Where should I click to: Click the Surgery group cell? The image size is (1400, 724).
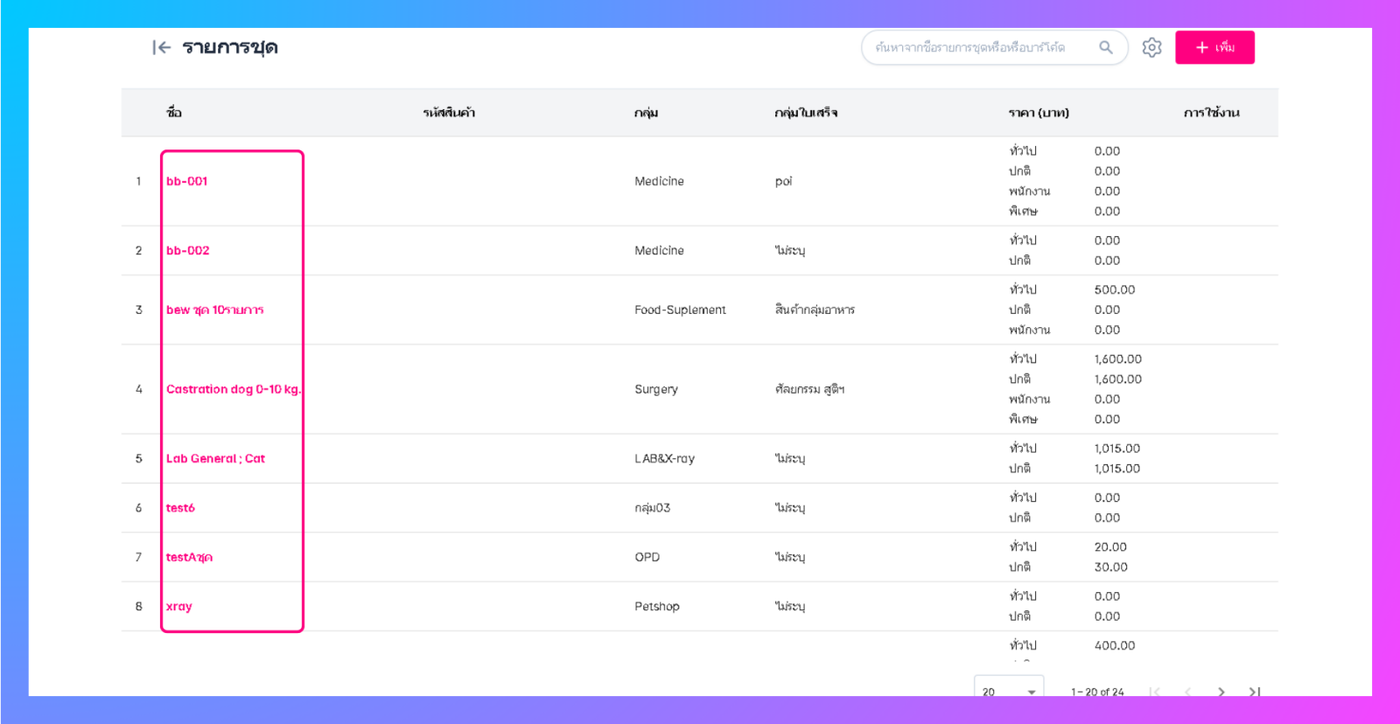point(656,389)
